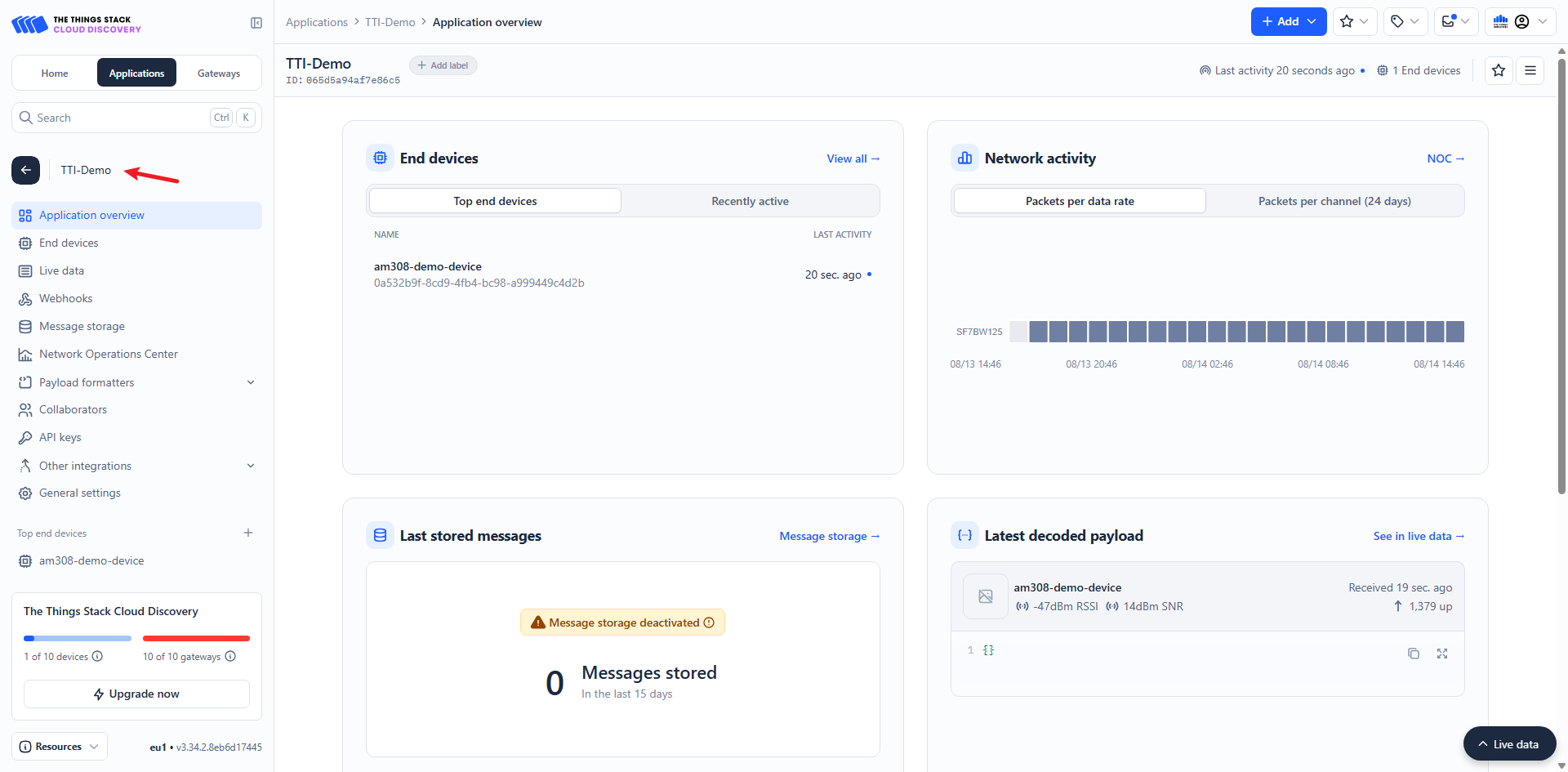Open am308-demo-device in sidebar list
This screenshot has height=772, width=1568.
click(x=136, y=561)
